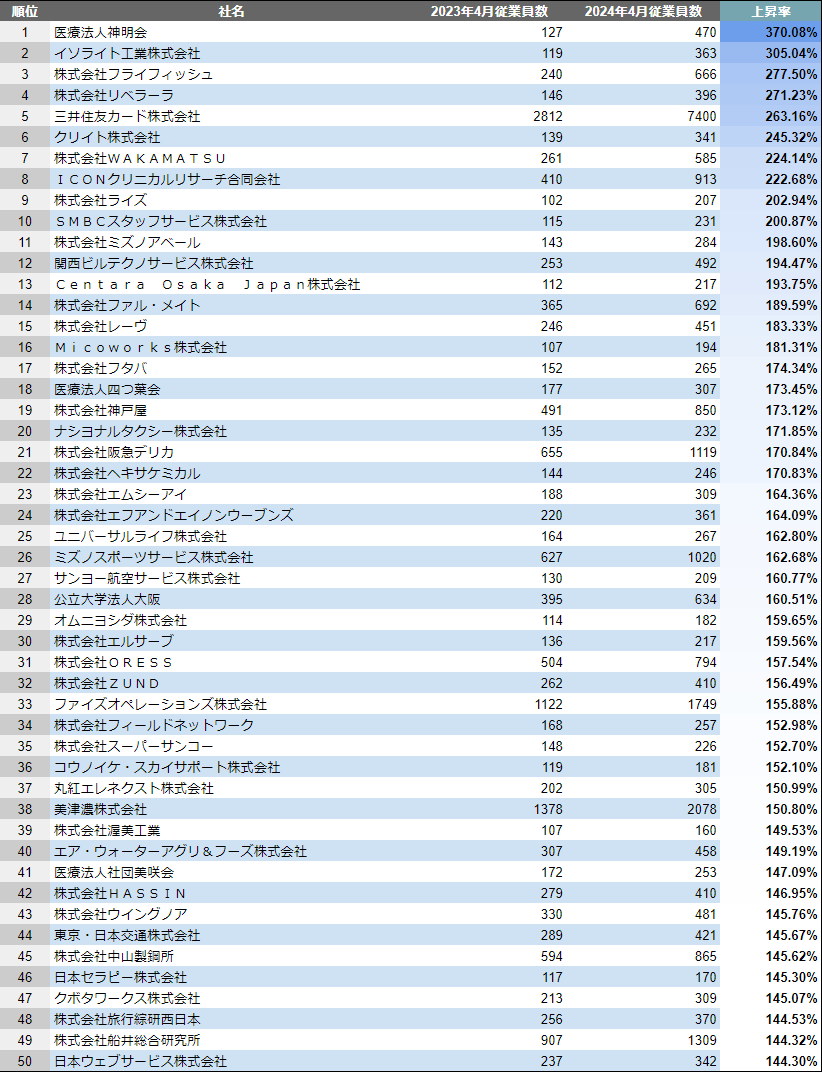822x1073 pixels.
Task: Click エア・ウォーターアグリ＆フーズ株式会社
Action: [181, 851]
